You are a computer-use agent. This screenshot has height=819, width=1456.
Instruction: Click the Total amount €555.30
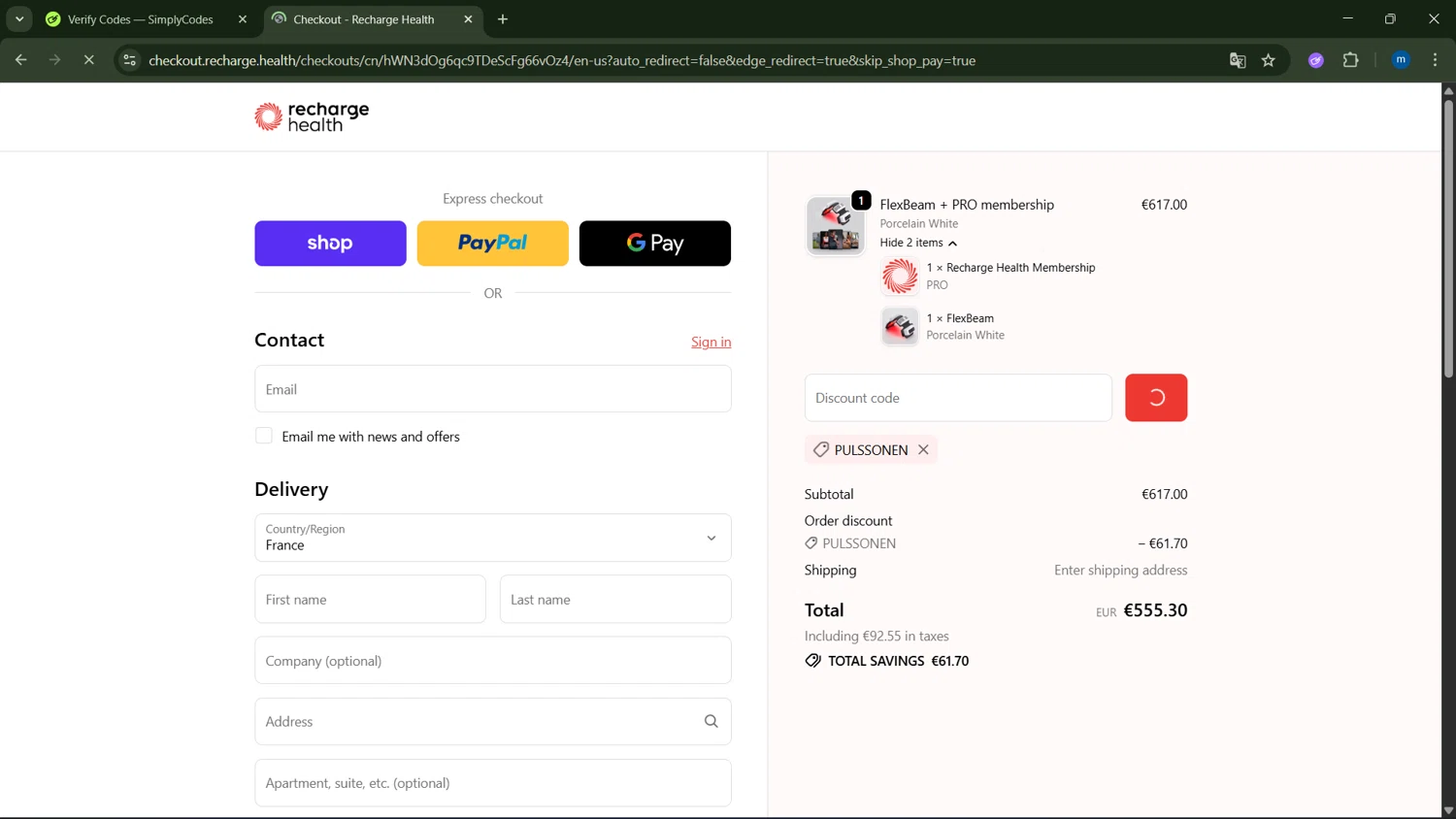tap(1155, 610)
